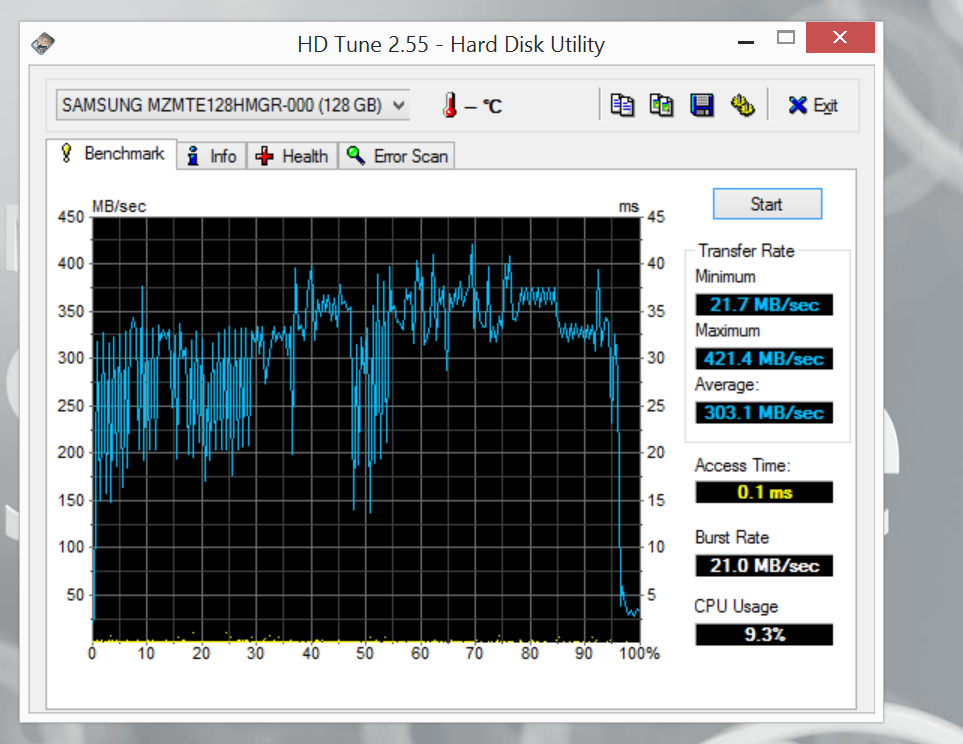The image size is (963, 744).
Task: Select the average value 303.1 MB/sec
Action: (764, 412)
